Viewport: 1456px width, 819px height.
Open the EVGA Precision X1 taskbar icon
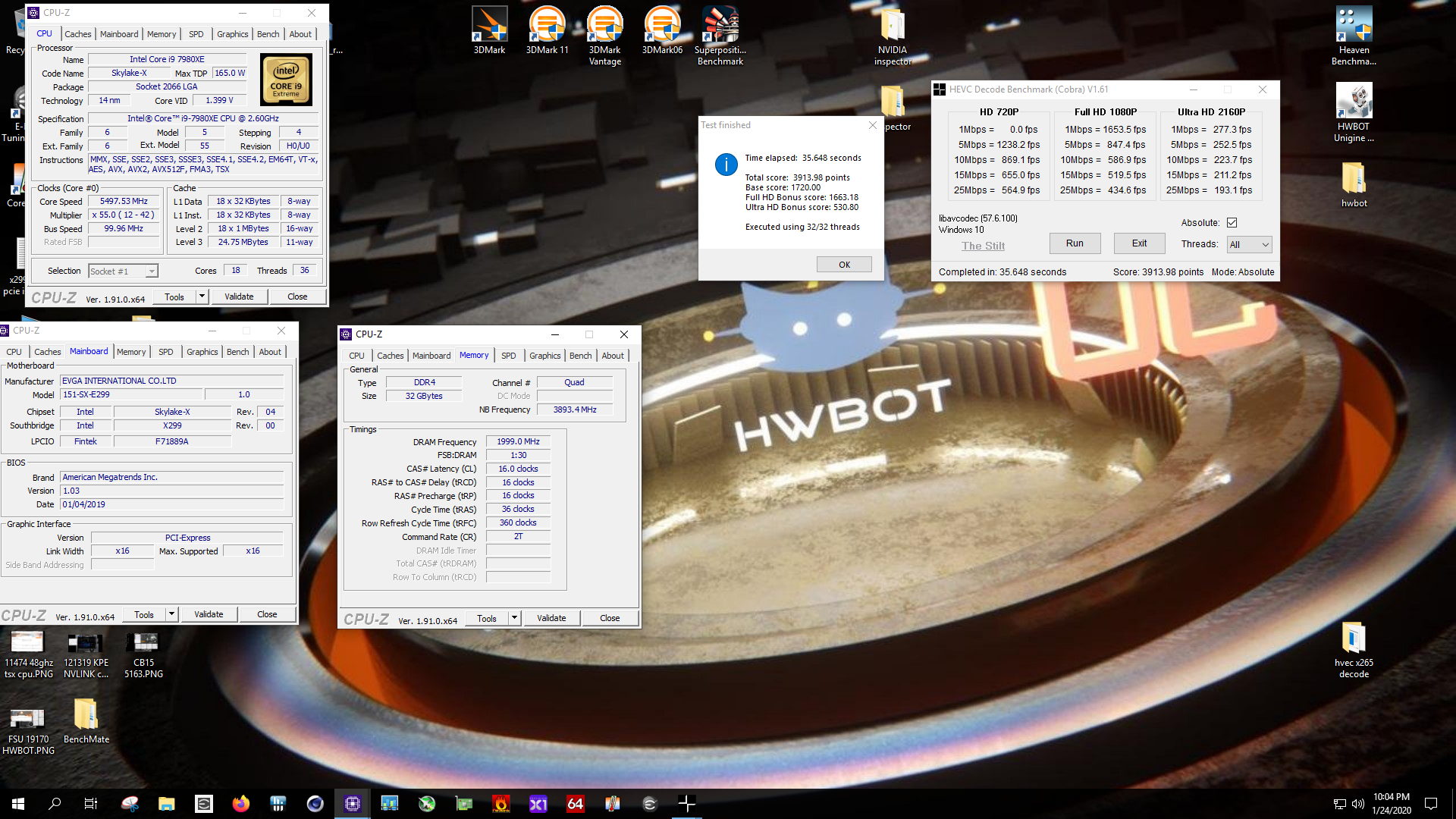538,804
